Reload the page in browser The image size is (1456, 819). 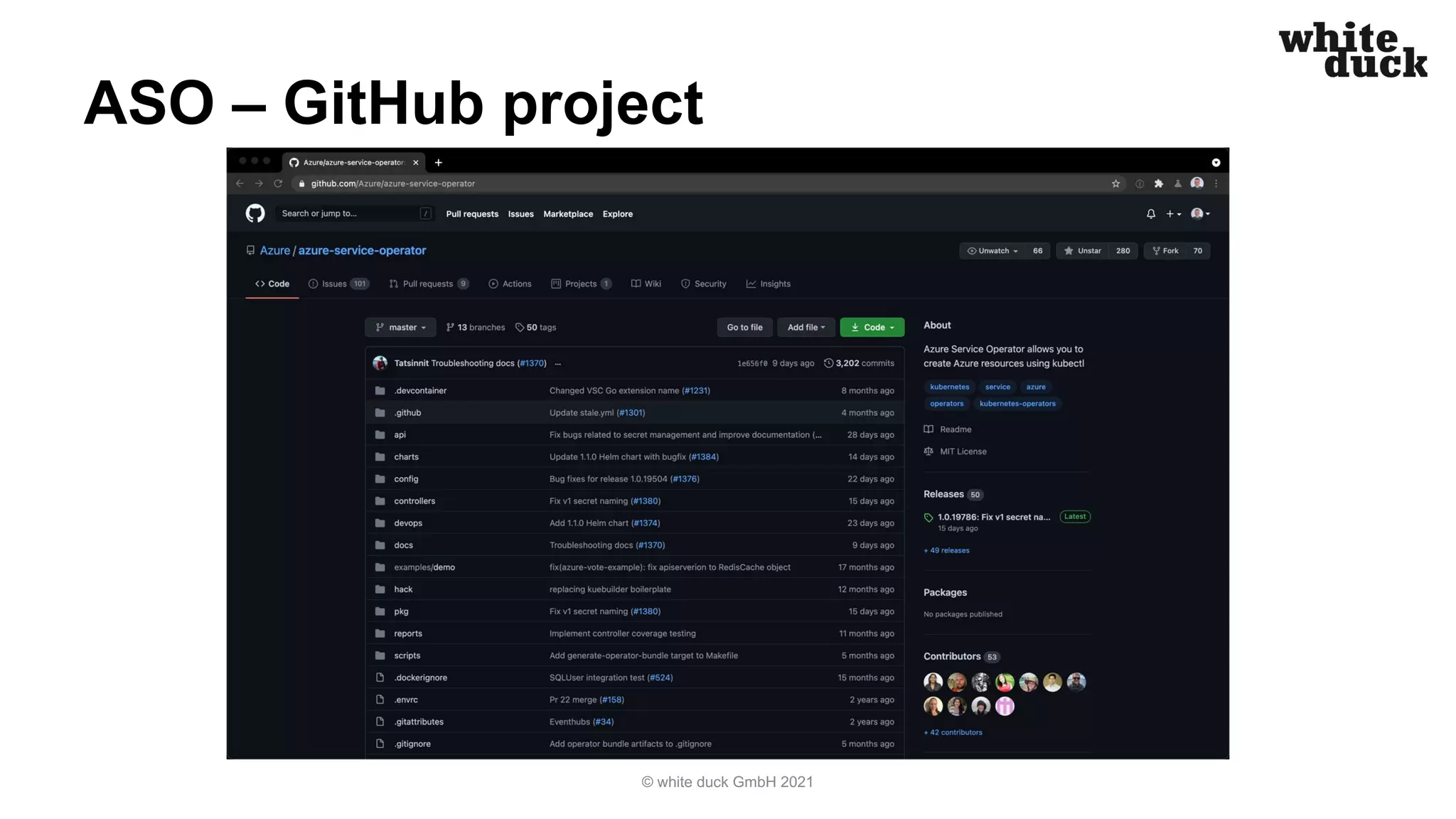[278, 183]
